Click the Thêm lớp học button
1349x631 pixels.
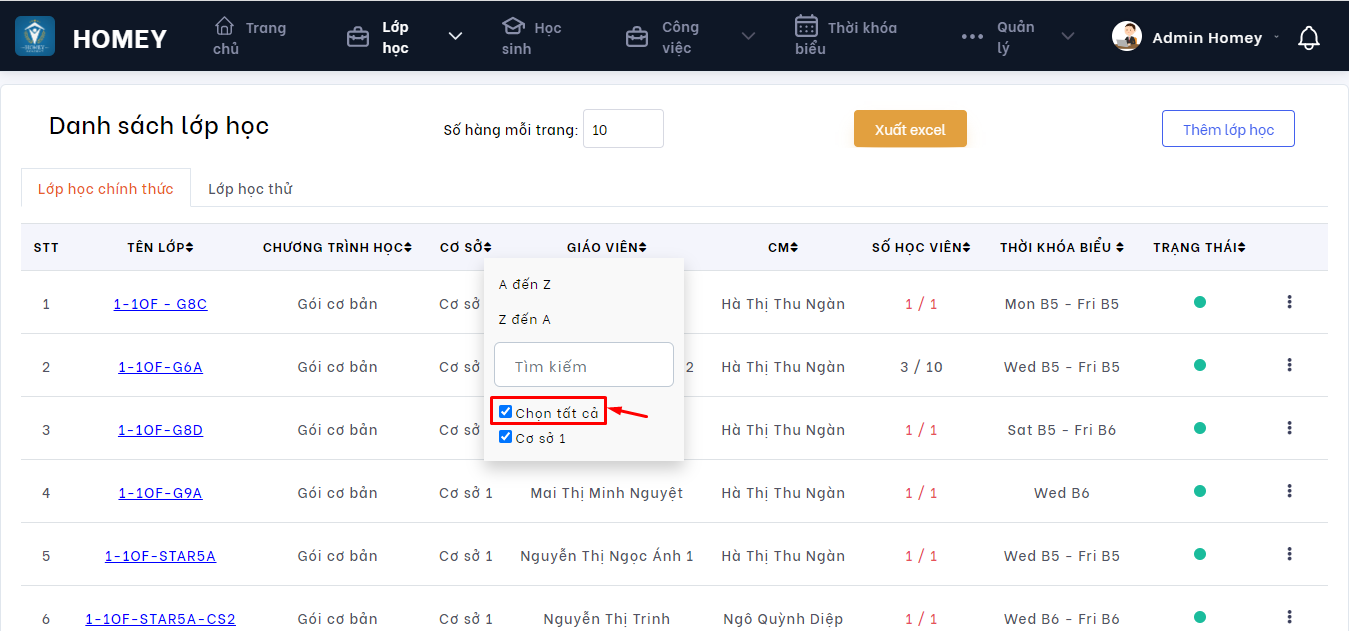coord(1228,129)
